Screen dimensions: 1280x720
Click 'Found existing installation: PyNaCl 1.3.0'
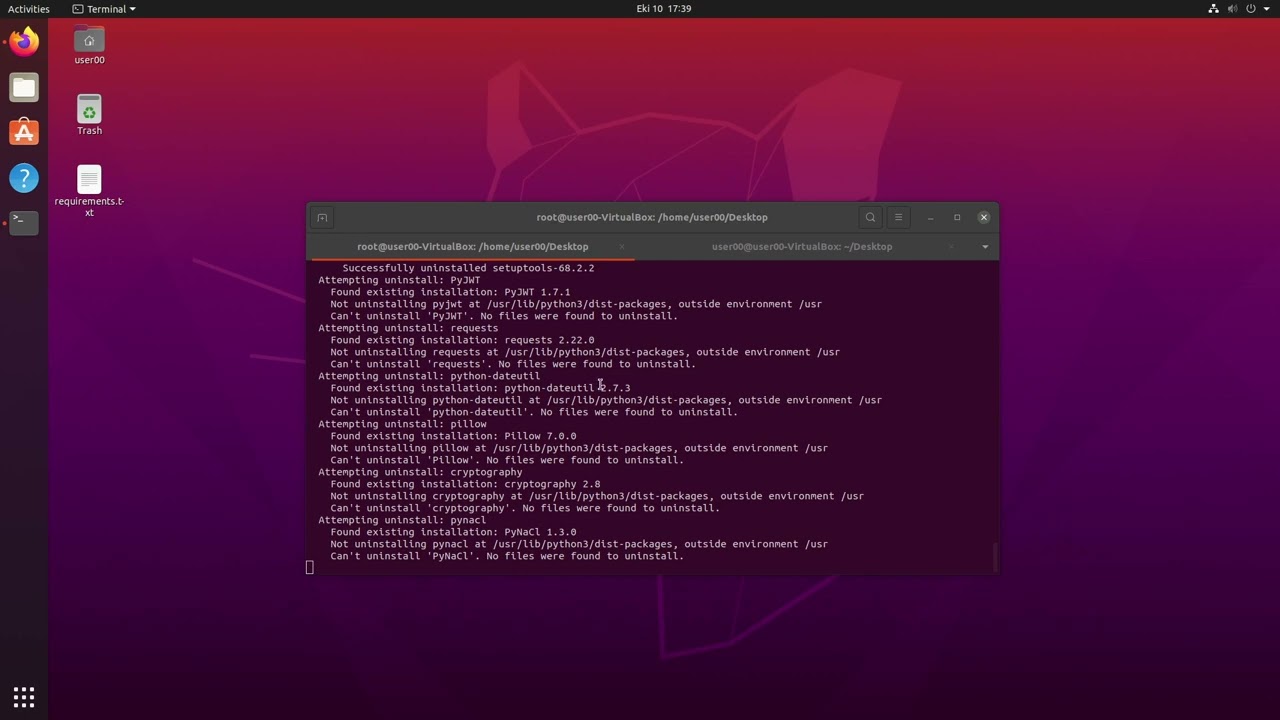point(453,532)
